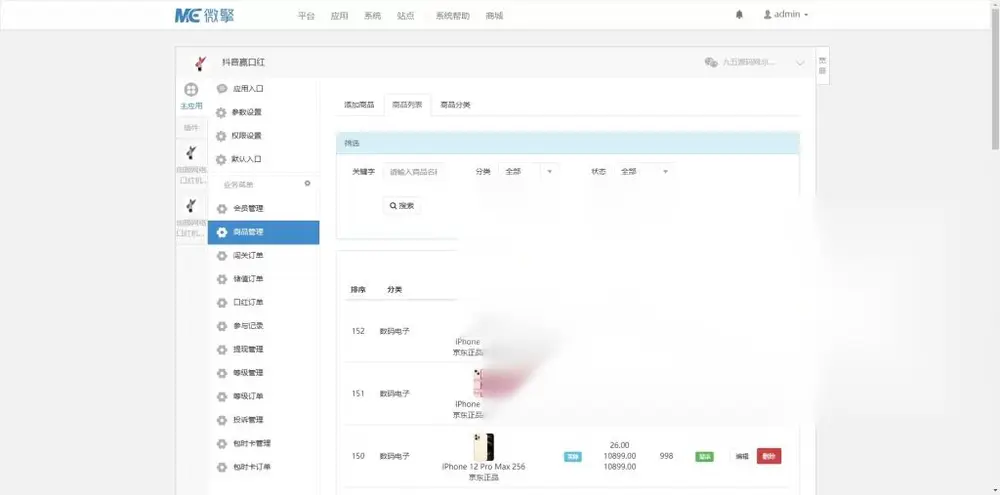Open the 站点 top menu
Image resolution: width=1000 pixels, height=495 pixels.
click(406, 16)
